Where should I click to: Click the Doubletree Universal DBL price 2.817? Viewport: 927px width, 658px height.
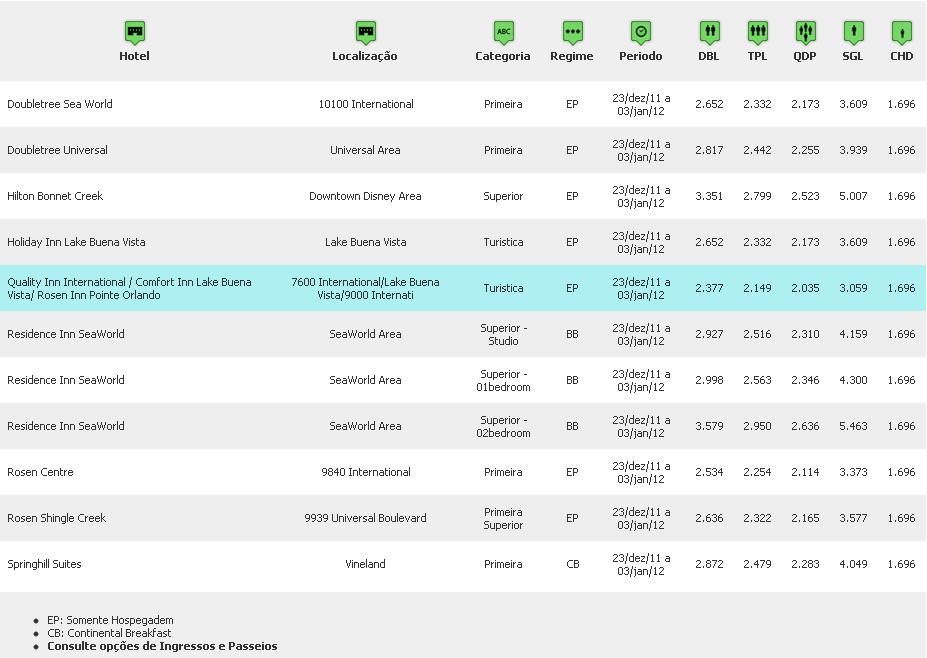coord(709,150)
